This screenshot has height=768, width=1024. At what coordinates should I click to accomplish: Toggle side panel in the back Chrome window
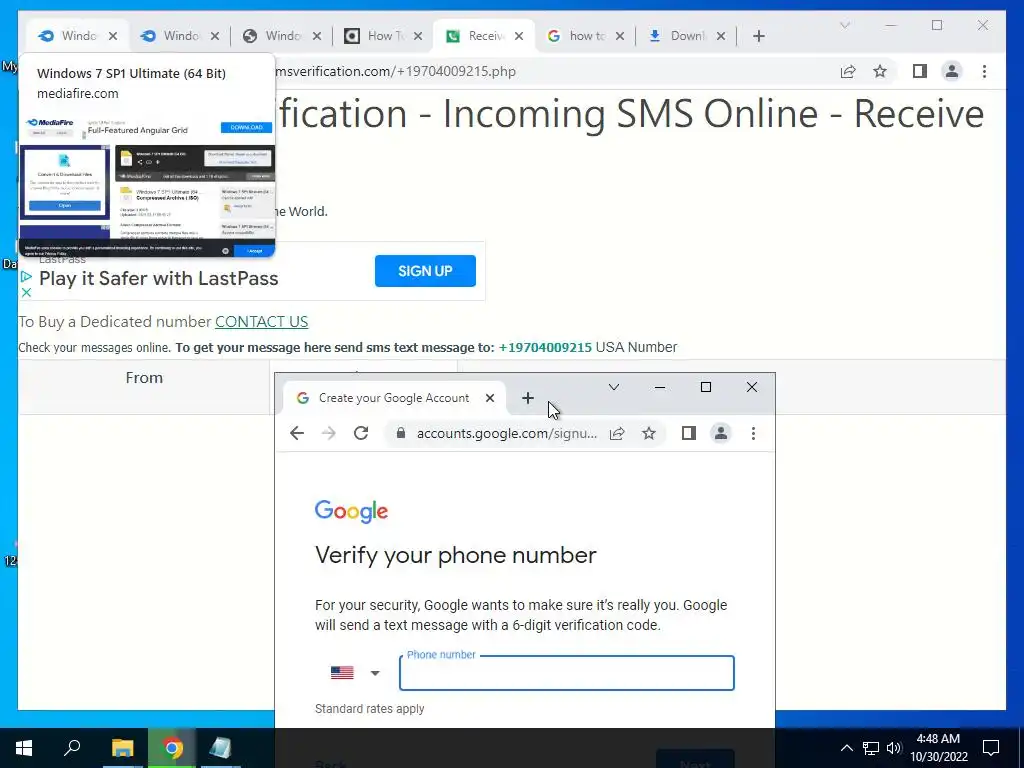click(920, 71)
